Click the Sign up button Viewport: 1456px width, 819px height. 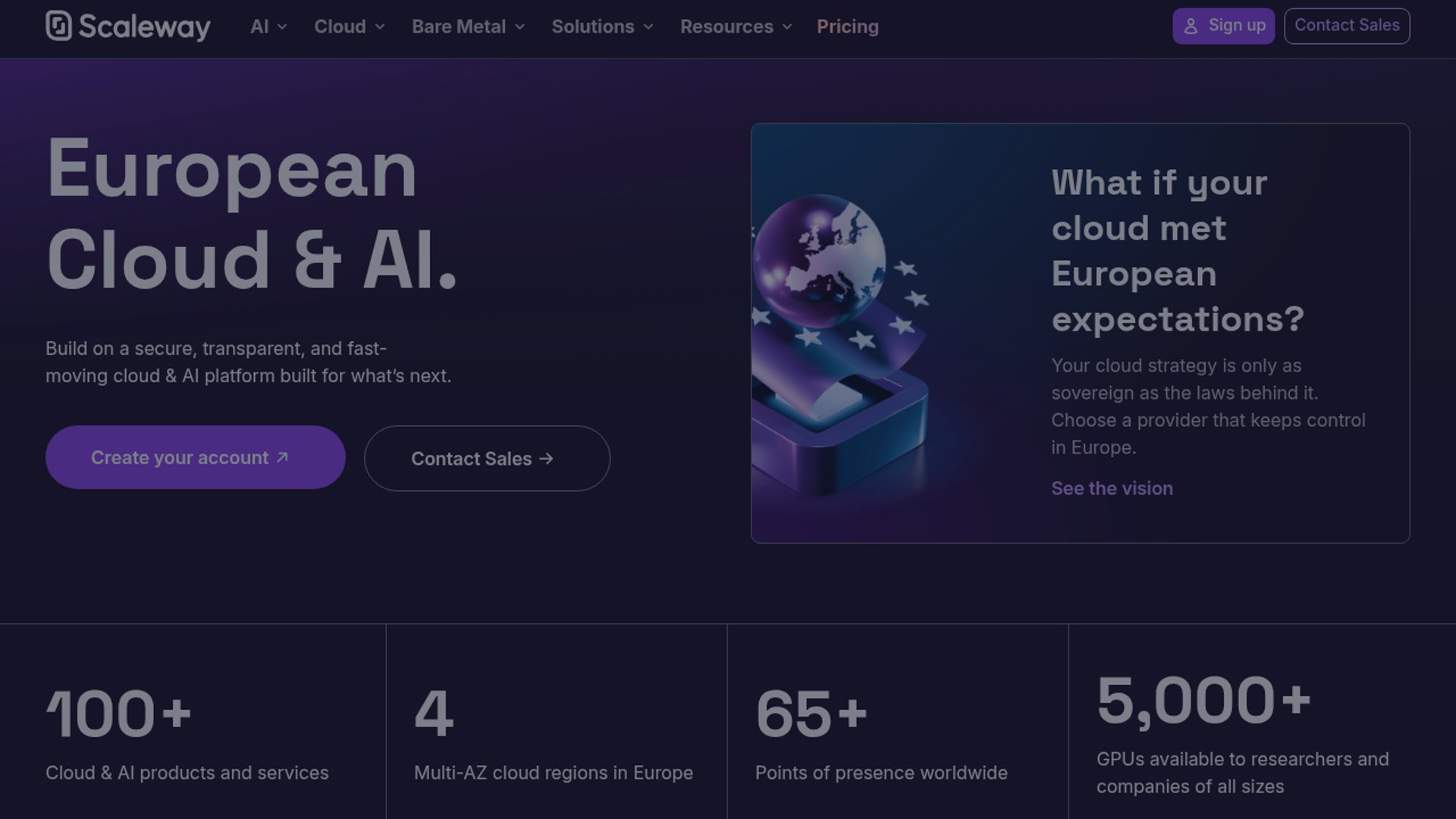click(x=1223, y=26)
